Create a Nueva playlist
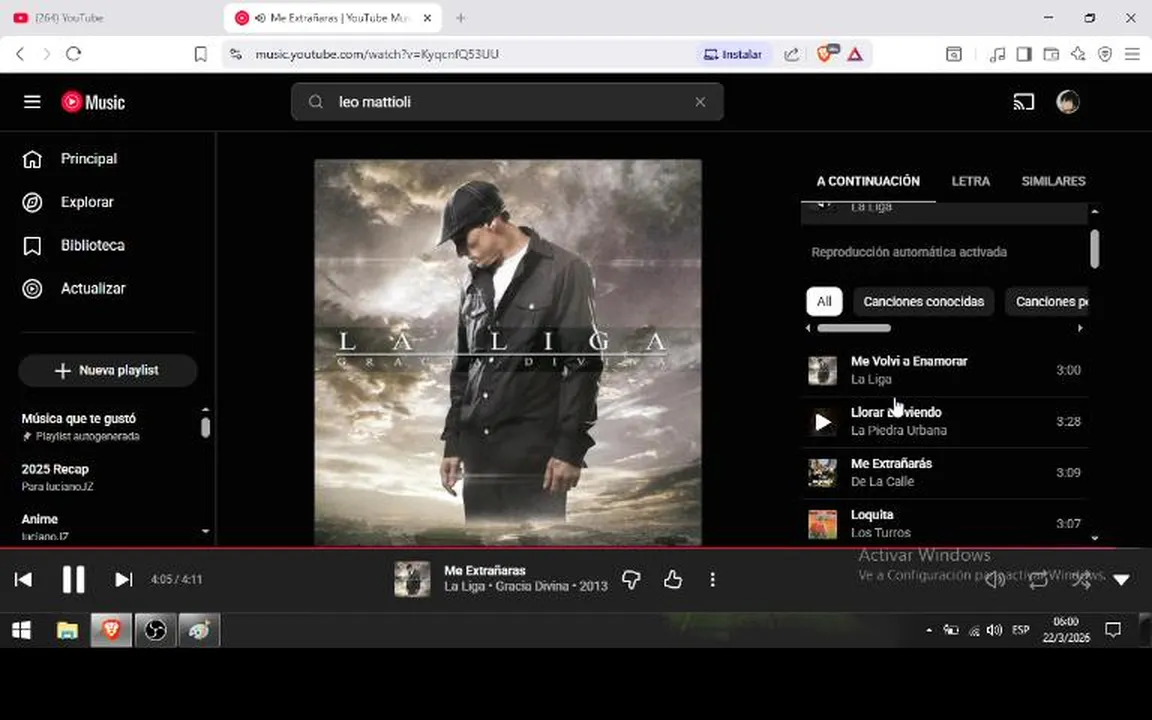Screen dimensions: 1152x720 click(x=108, y=370)
